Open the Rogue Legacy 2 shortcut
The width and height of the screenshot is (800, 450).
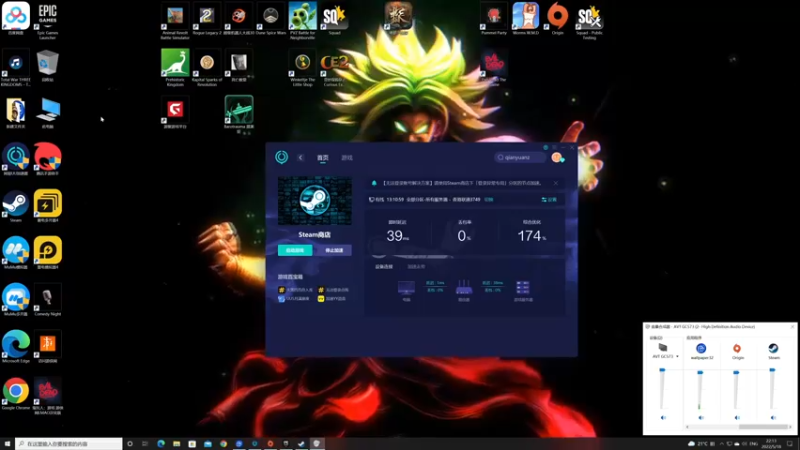click(207, 19)
